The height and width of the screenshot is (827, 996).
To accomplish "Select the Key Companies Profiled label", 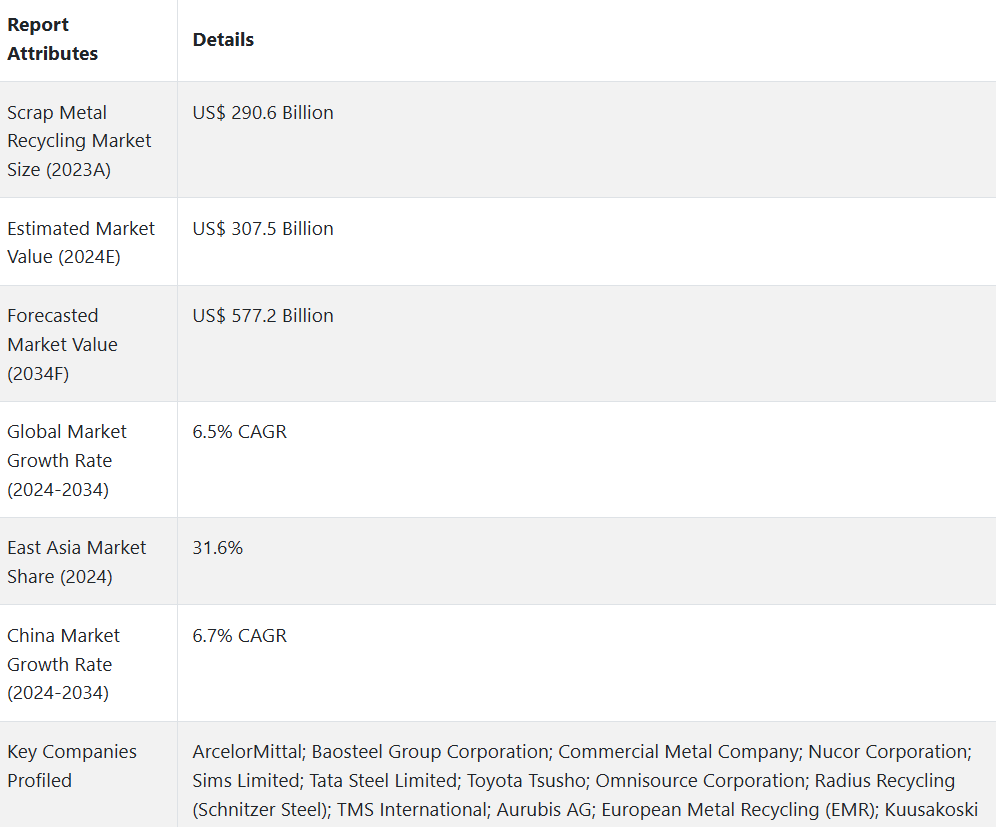I will [x=72, y=766].
